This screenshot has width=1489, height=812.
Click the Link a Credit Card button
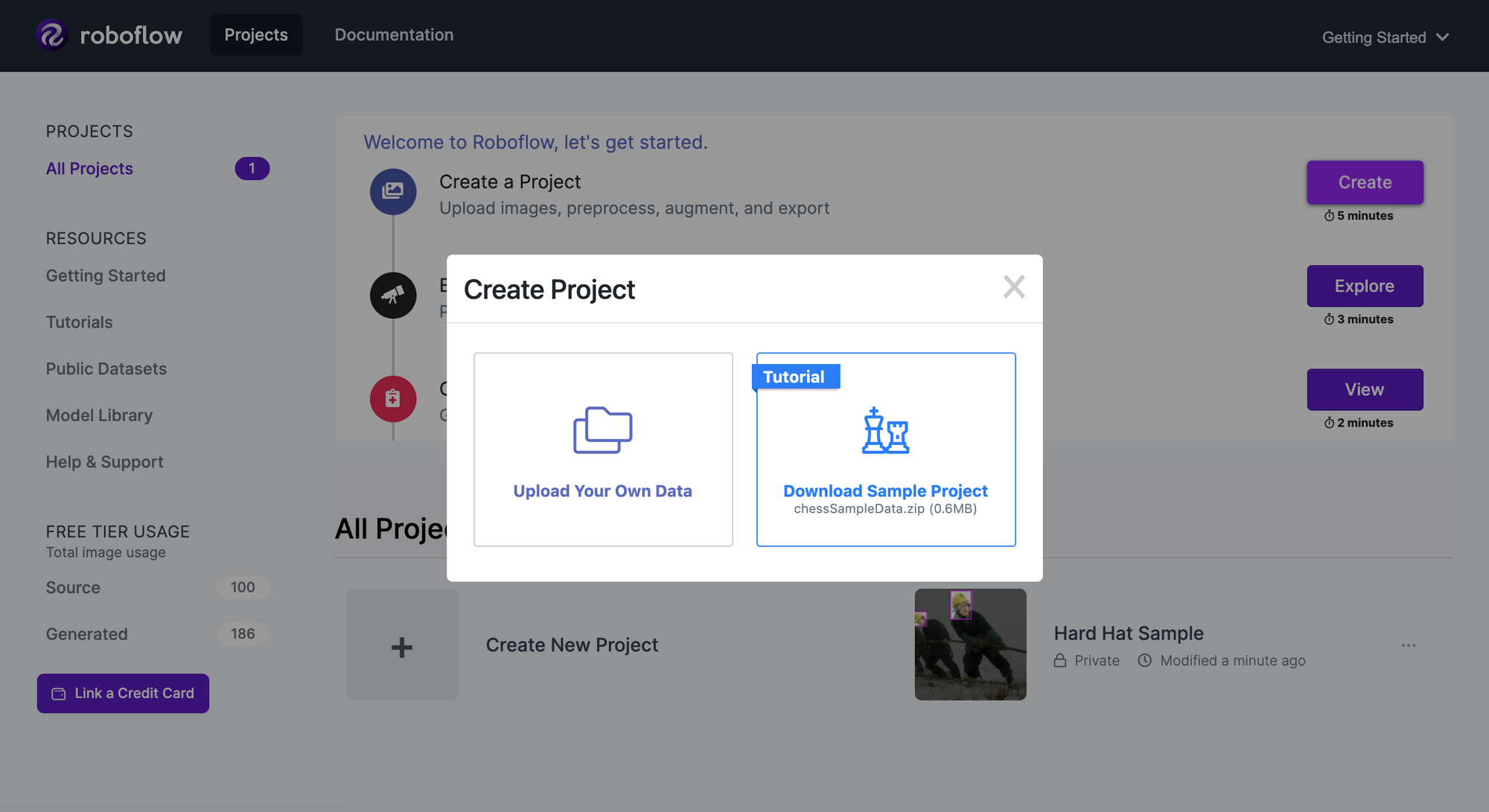click(123, 694)
